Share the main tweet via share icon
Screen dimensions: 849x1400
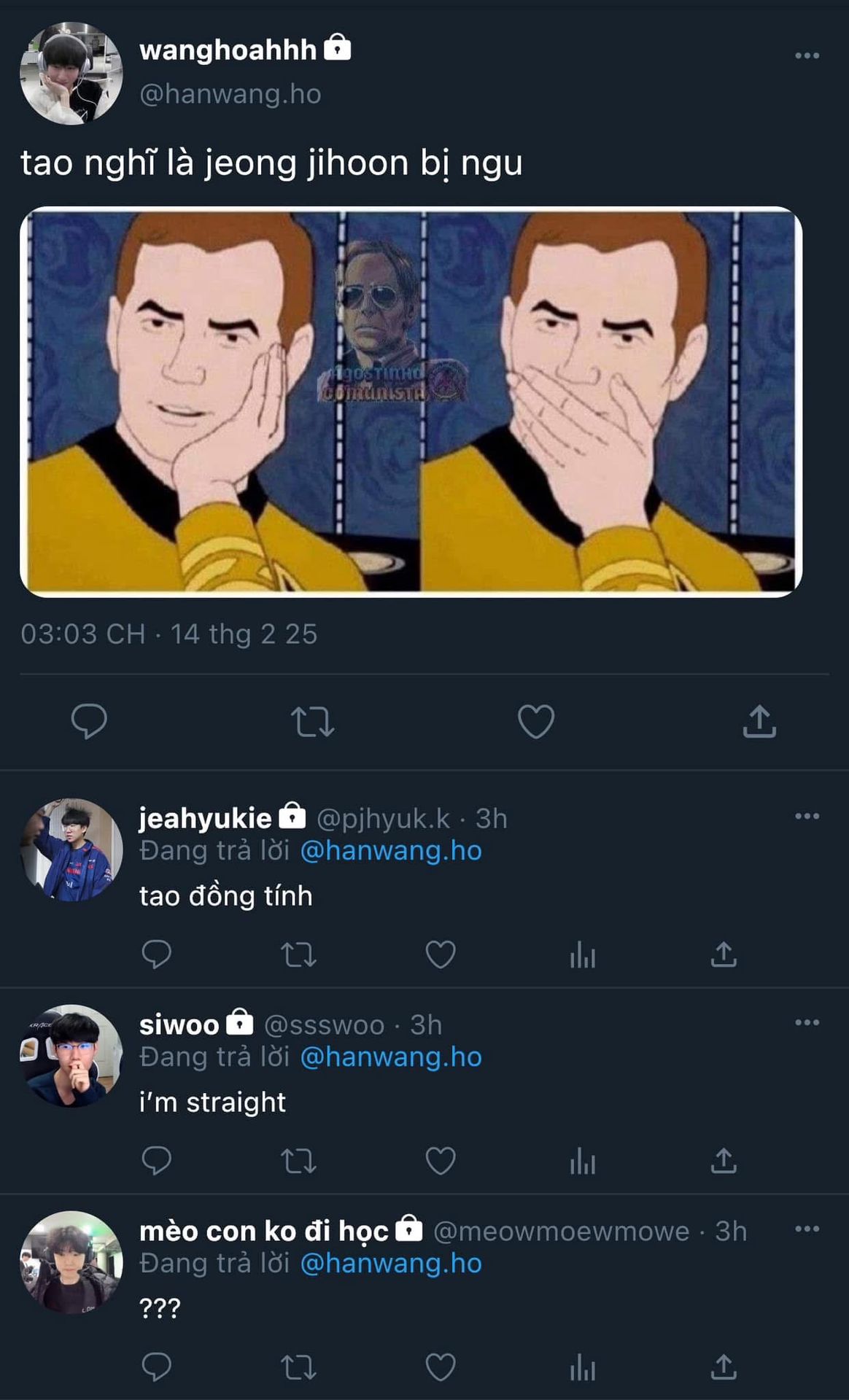(759, 721)
